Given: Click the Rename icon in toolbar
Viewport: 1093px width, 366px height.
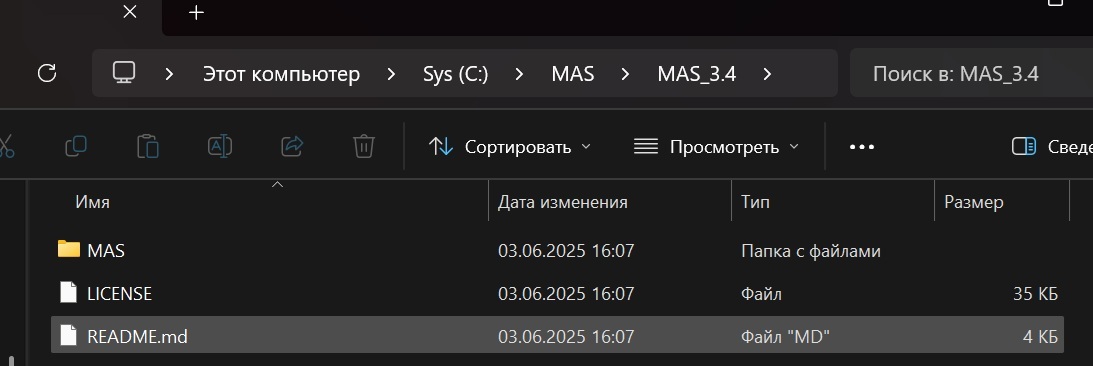Looking at the screenshot, I should pos(220,146).
